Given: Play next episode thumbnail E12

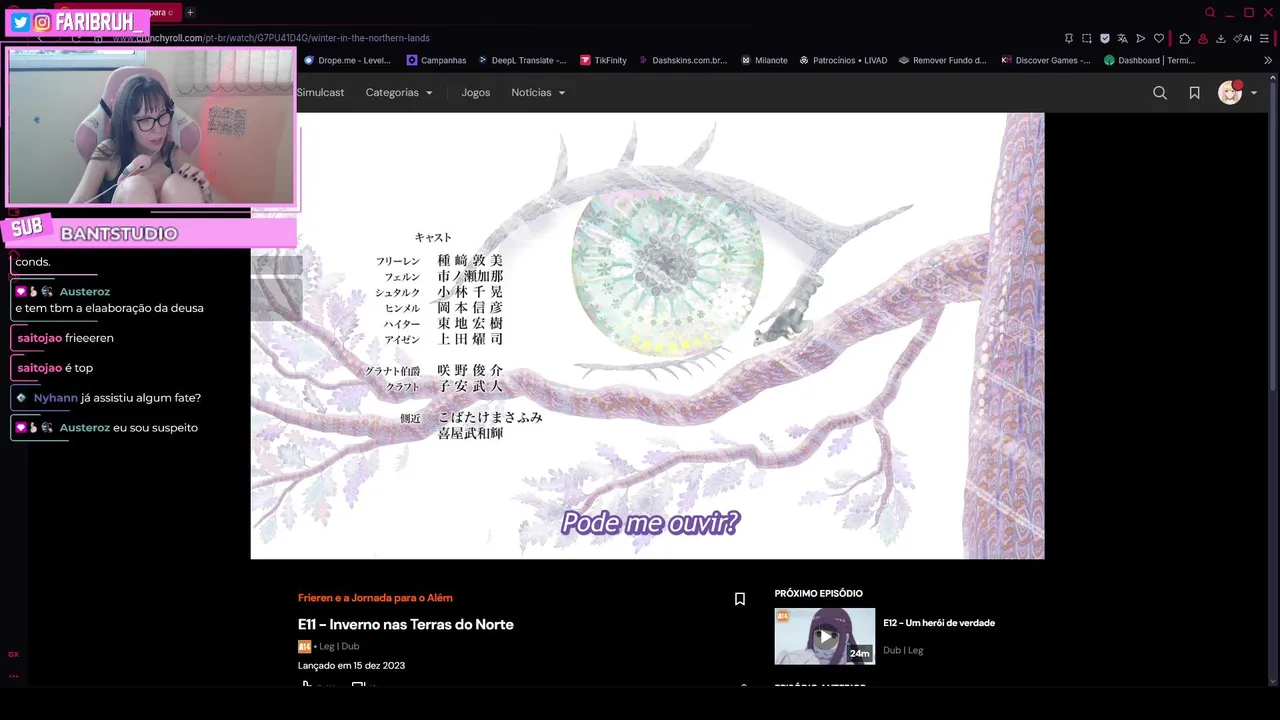Looking at the screenshot, I should 825,636.
